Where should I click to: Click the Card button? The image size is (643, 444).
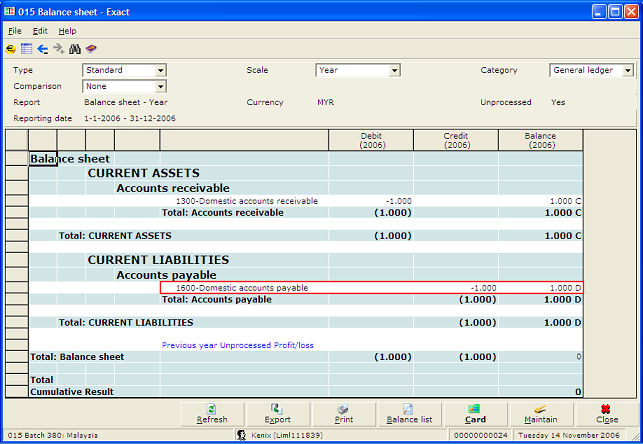pos(475,414)
